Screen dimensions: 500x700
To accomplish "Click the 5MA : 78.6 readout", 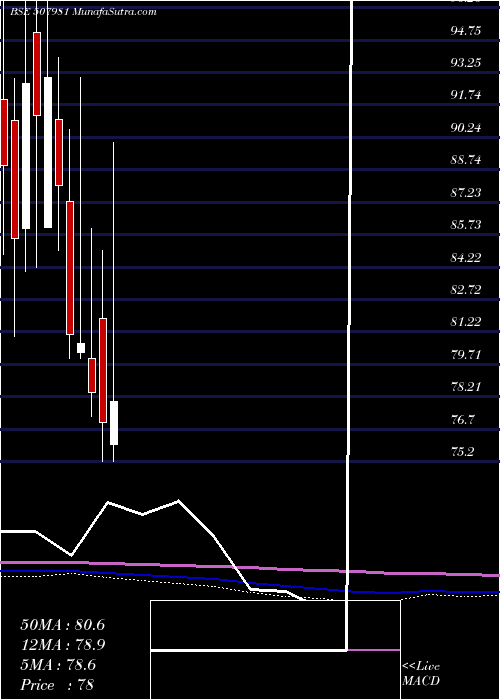I will click(x=58, y=665).
